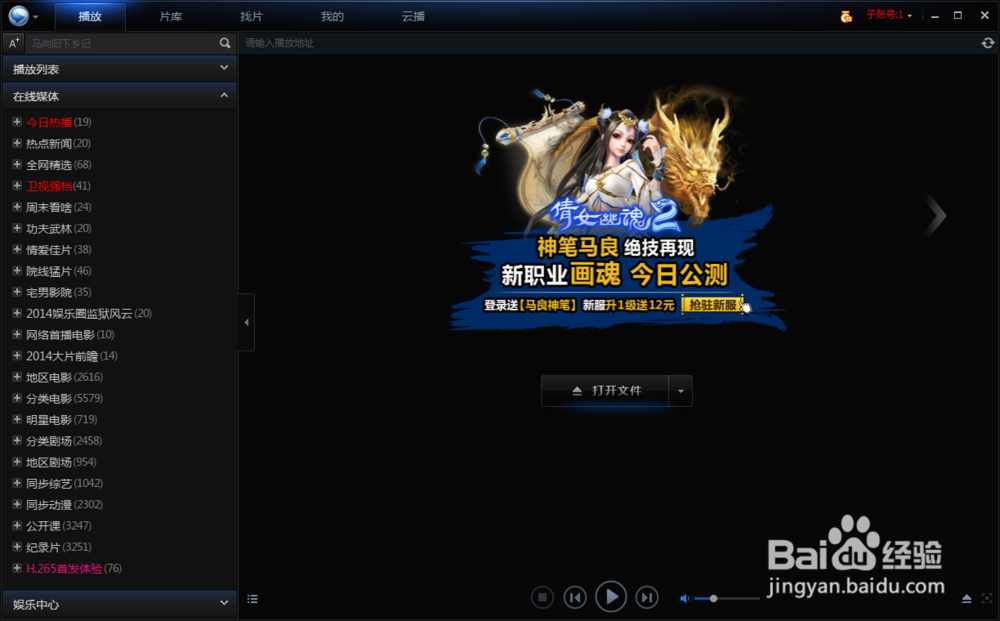
Task: Expand the 热点新闻 tree node
Action: tap(17, 143)
